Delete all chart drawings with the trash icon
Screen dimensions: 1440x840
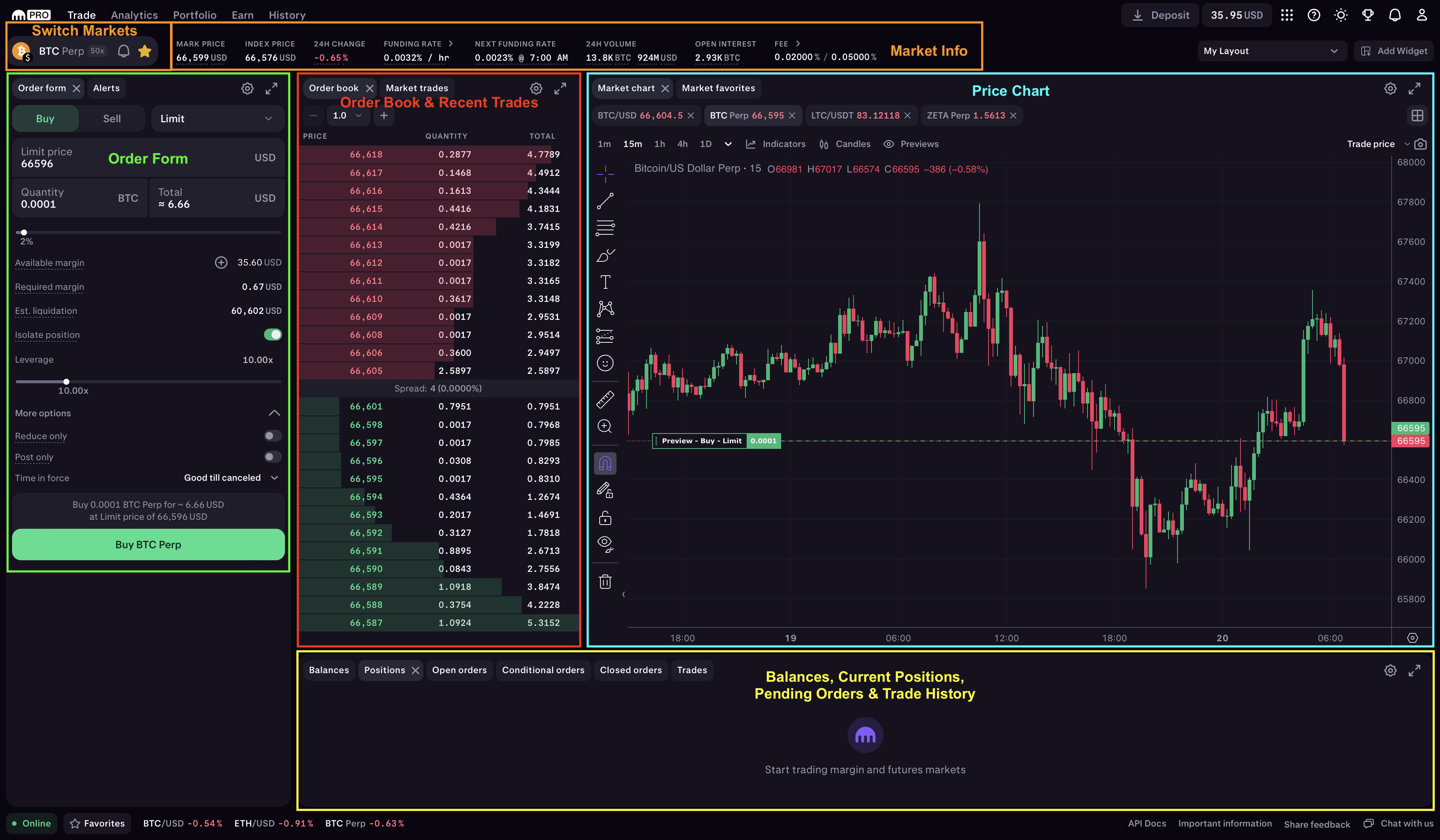605,581
